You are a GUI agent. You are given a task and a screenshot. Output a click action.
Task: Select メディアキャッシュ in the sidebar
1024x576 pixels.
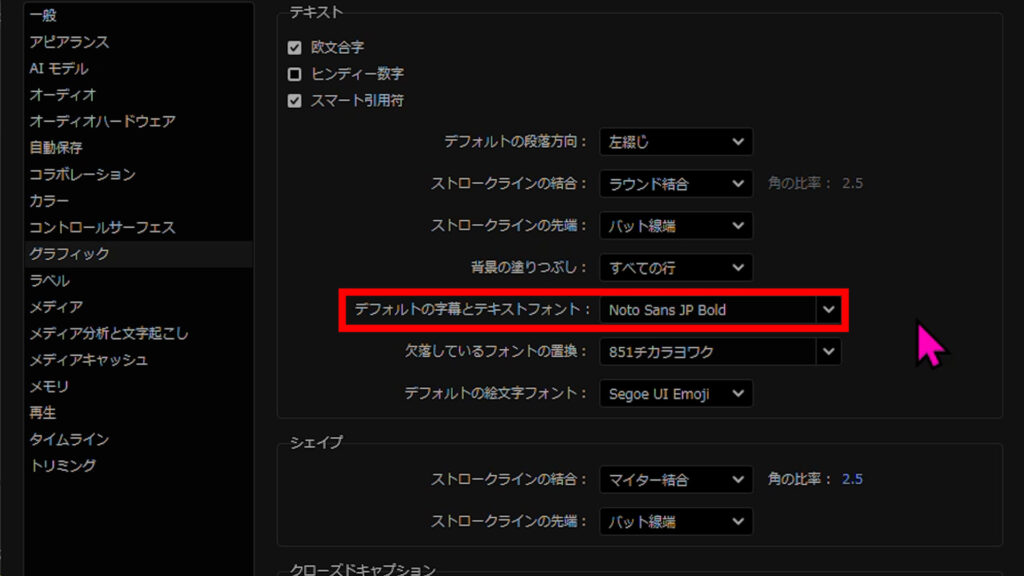[89, 360]
